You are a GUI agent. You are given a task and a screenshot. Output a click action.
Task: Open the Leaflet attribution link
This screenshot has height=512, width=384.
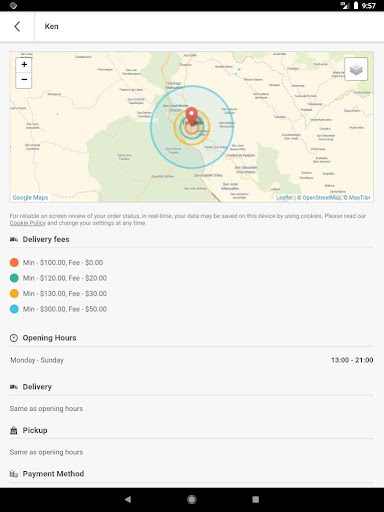pyautogui.click(x=284, y=197)
